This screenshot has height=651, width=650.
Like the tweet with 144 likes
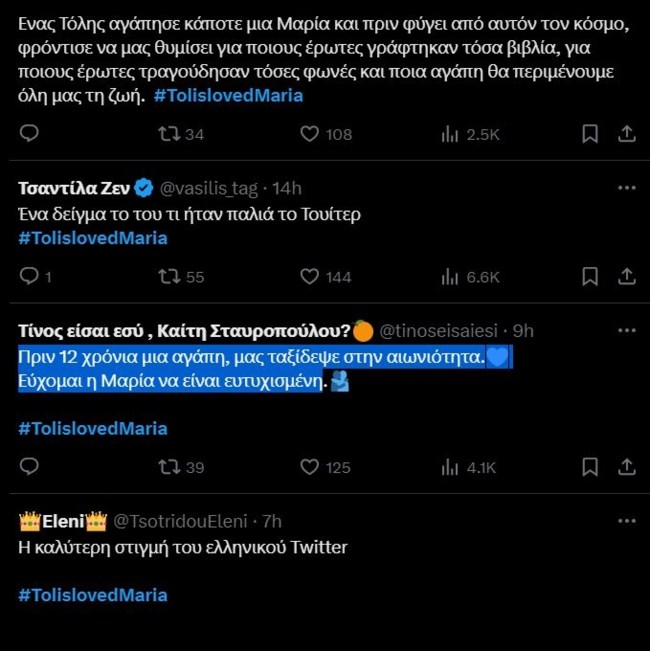310,276
